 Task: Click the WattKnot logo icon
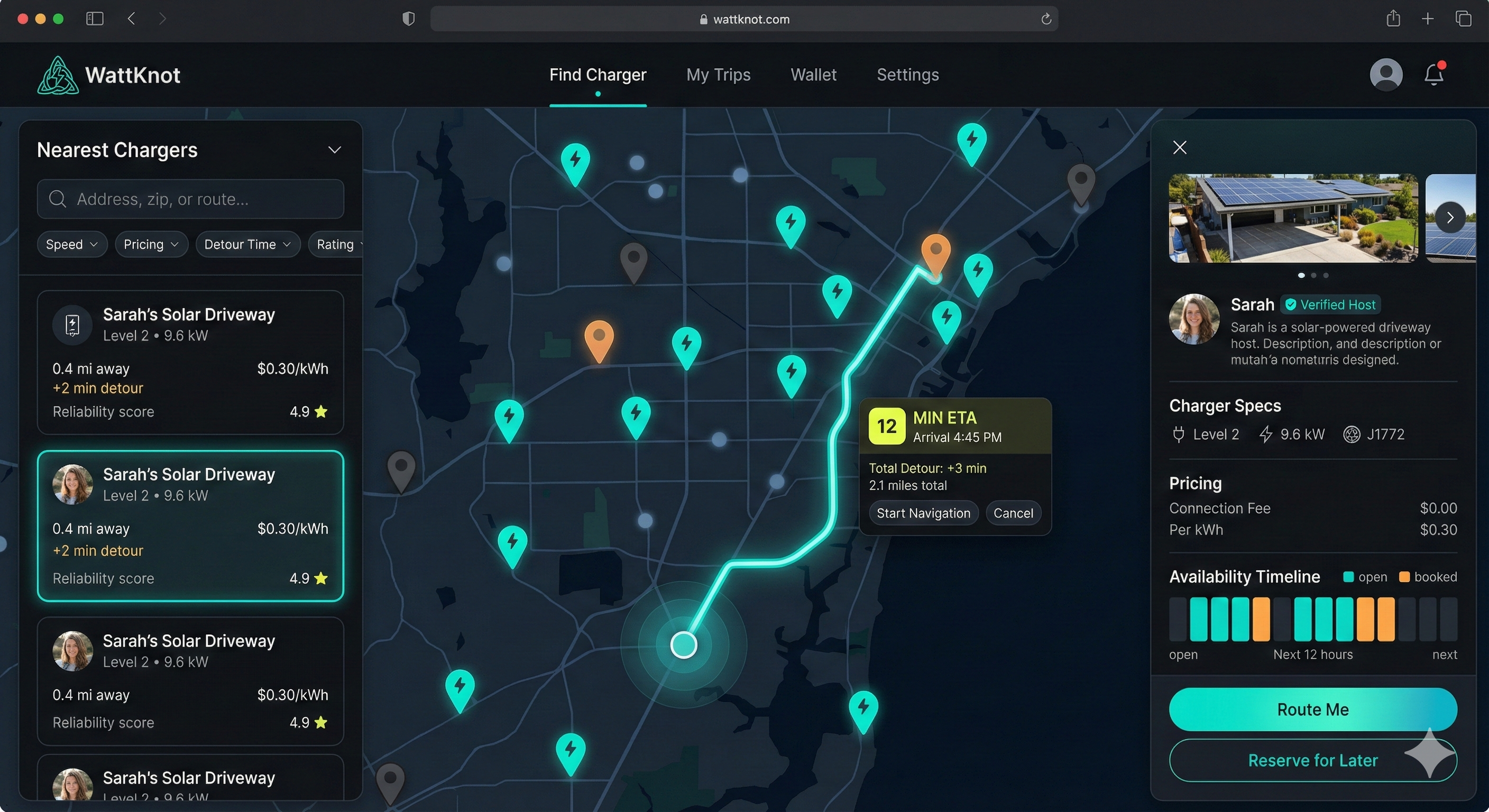pyautogui.click(x=58, y=76)
